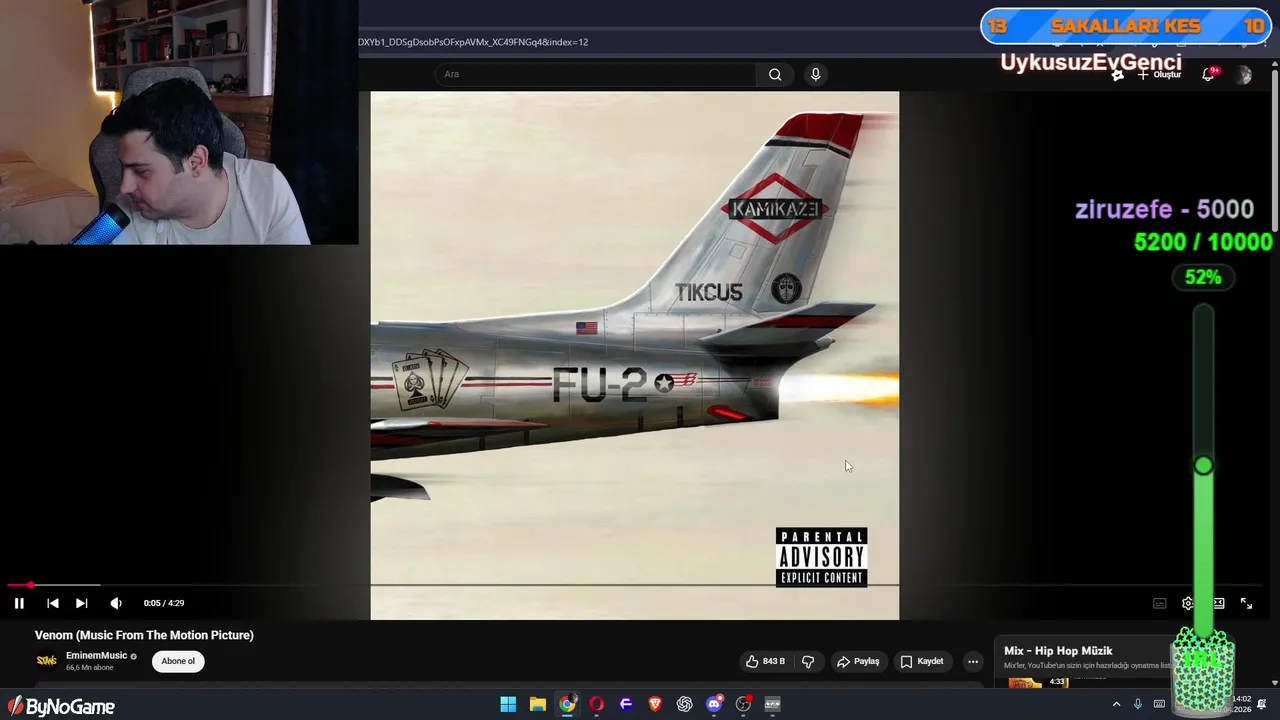Screen dimensions: 1280x720
Task: Skip to next video in playlist
Action: pos(82,603)
